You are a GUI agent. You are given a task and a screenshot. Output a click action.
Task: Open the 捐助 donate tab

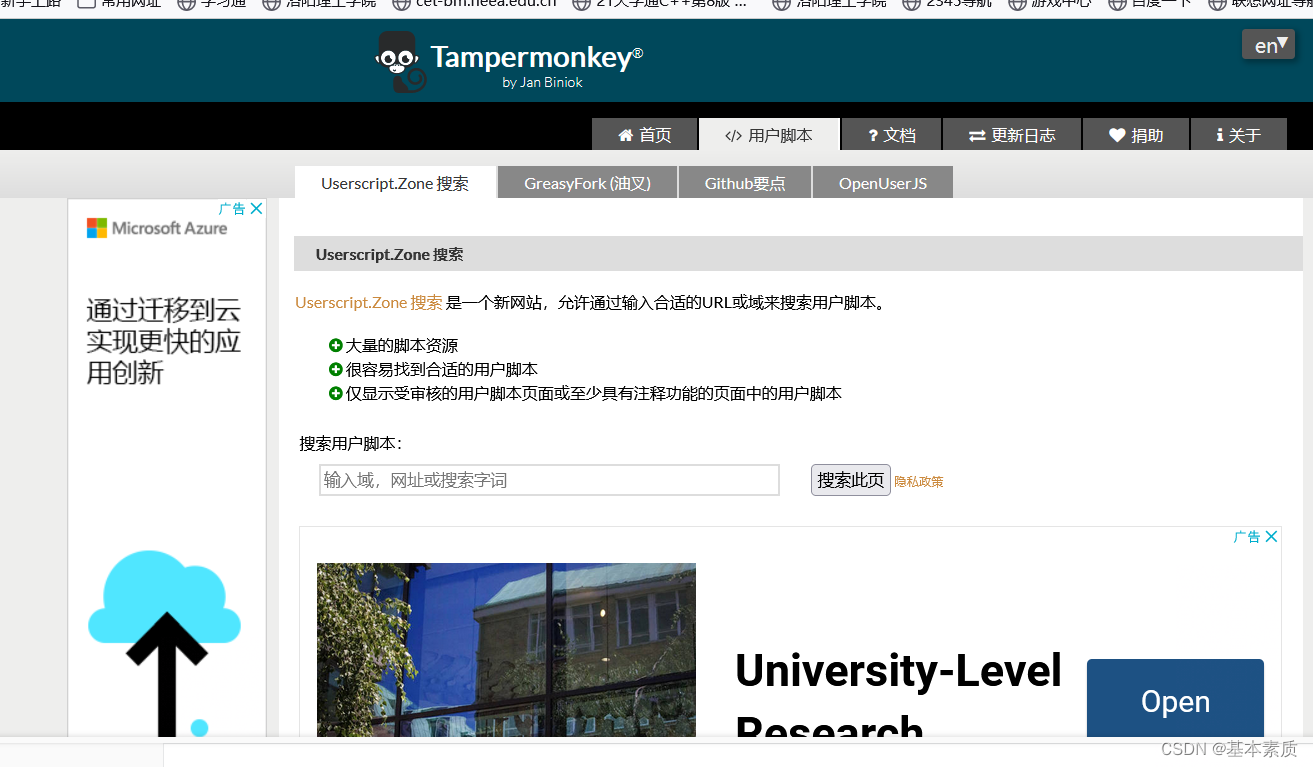pos(1136,135)
